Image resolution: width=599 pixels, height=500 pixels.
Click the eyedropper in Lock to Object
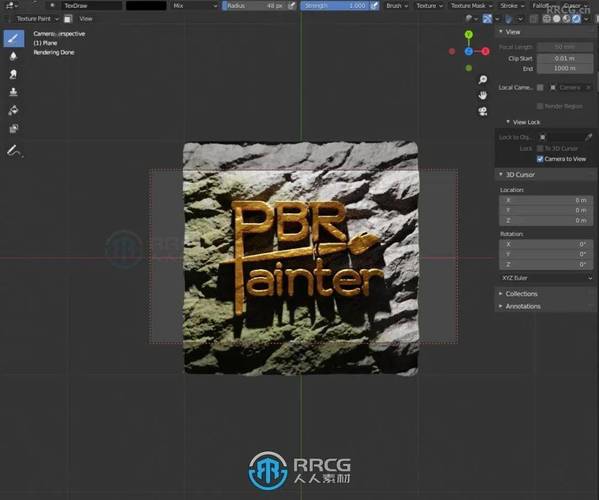[x=589, y=137]
